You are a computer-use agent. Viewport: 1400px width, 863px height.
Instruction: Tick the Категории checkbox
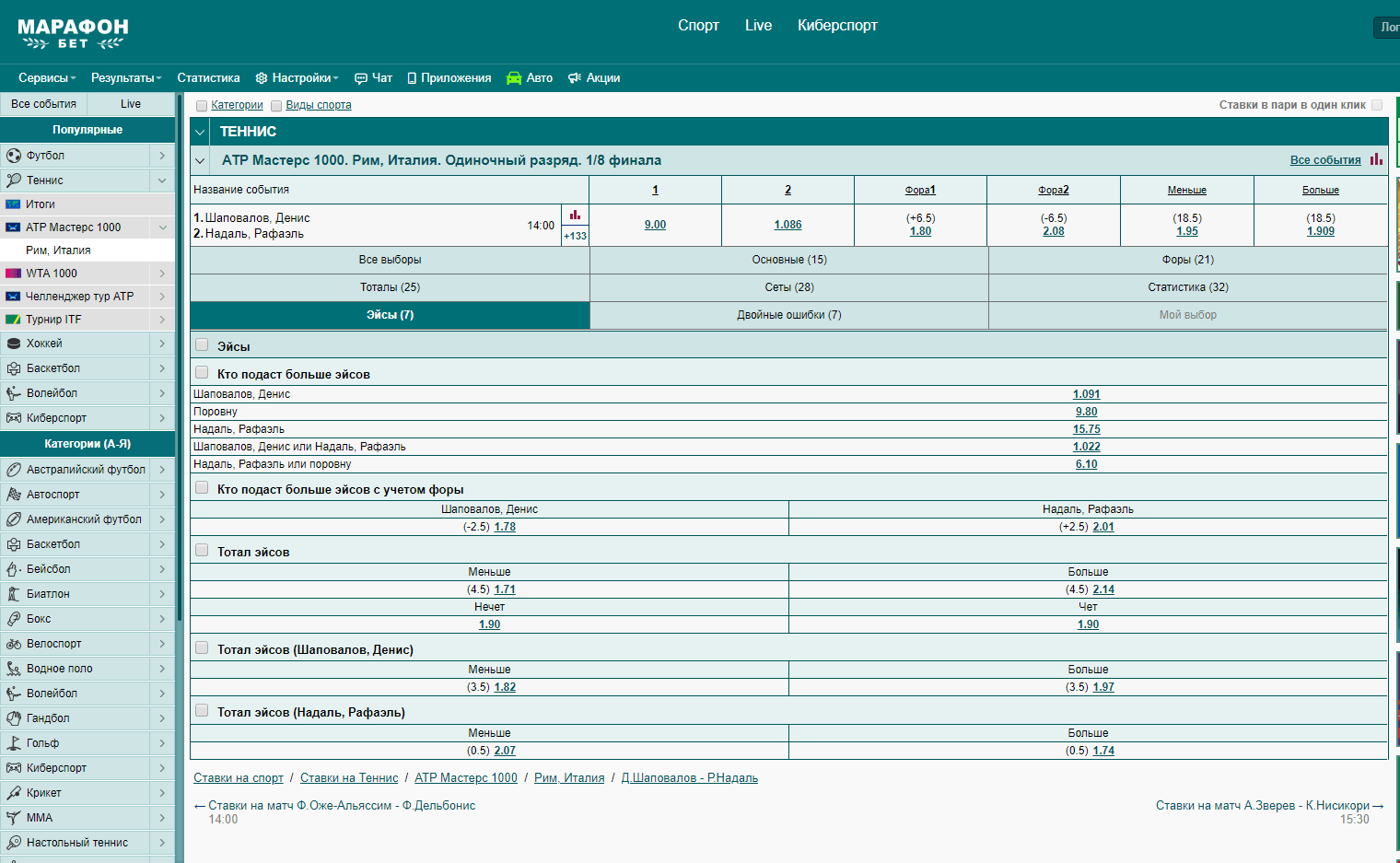[202, 106]
